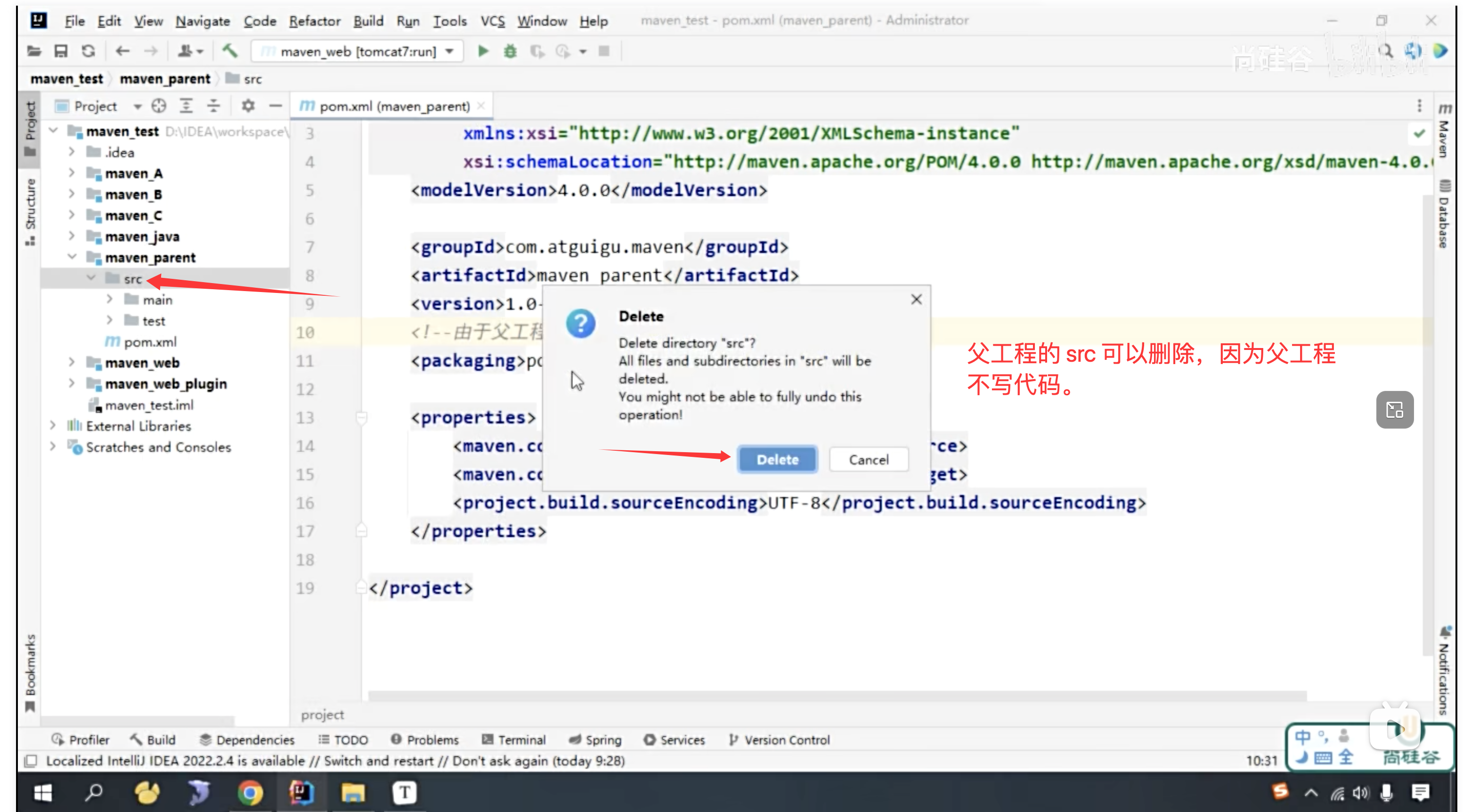The width and height of the screenshot is (1463, 812).
Task: Open the Terminal tool tab
Action: coord(514,740)
